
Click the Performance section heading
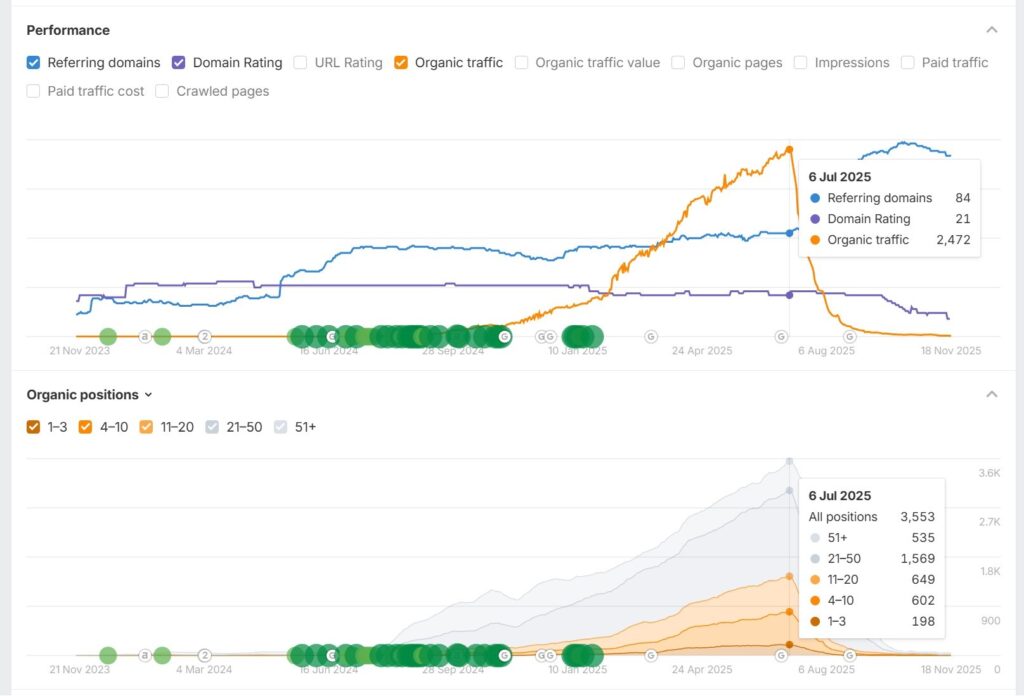68,30
